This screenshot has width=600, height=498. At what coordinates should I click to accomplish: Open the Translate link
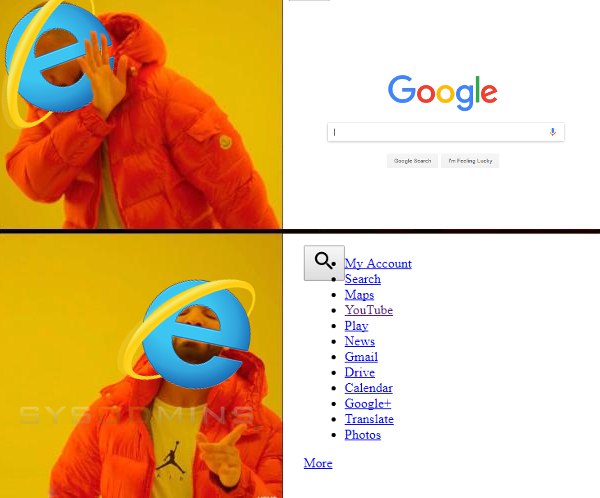(369, 419)
